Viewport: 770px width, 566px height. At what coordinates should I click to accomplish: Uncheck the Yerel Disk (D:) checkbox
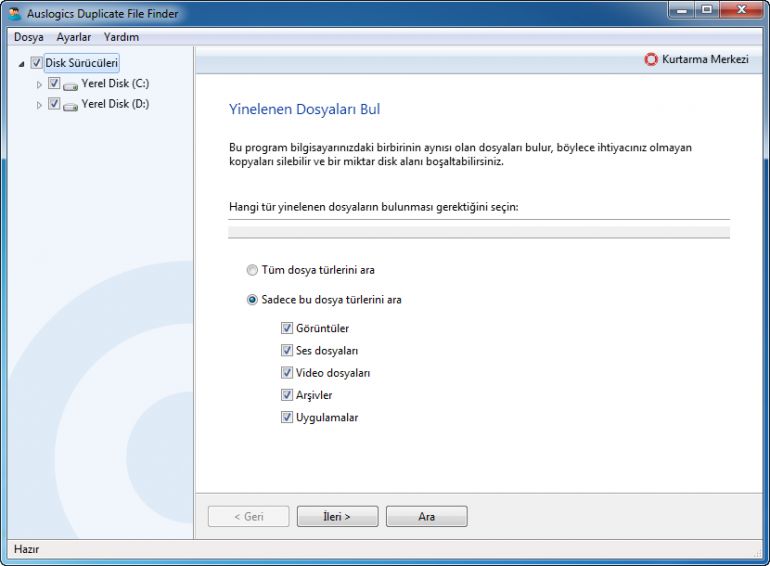[54, 104]
